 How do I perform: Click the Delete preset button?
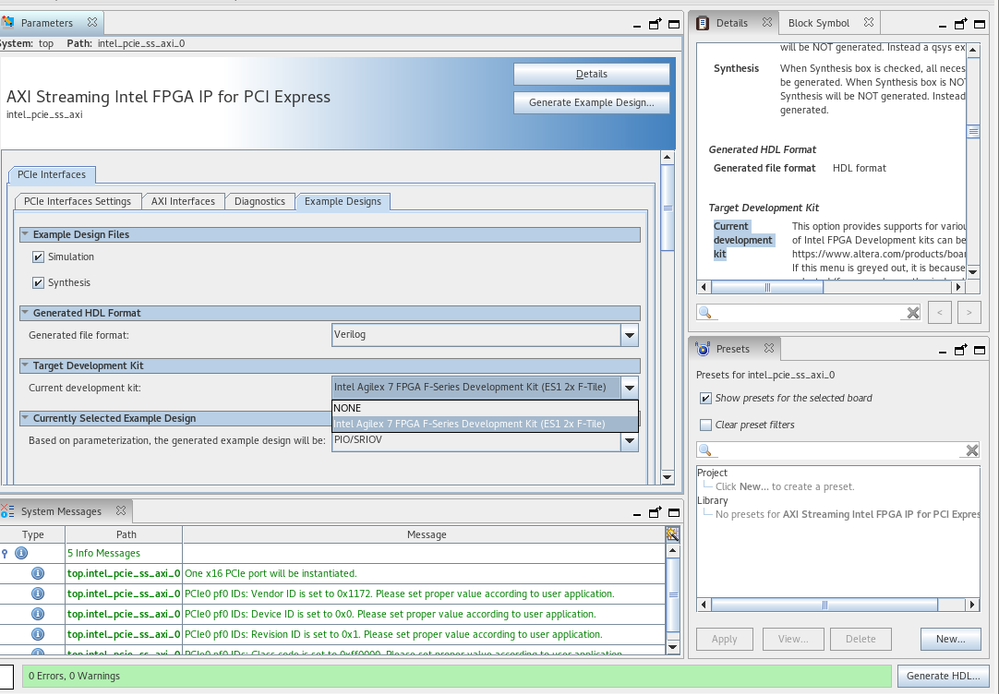(860, 639)
